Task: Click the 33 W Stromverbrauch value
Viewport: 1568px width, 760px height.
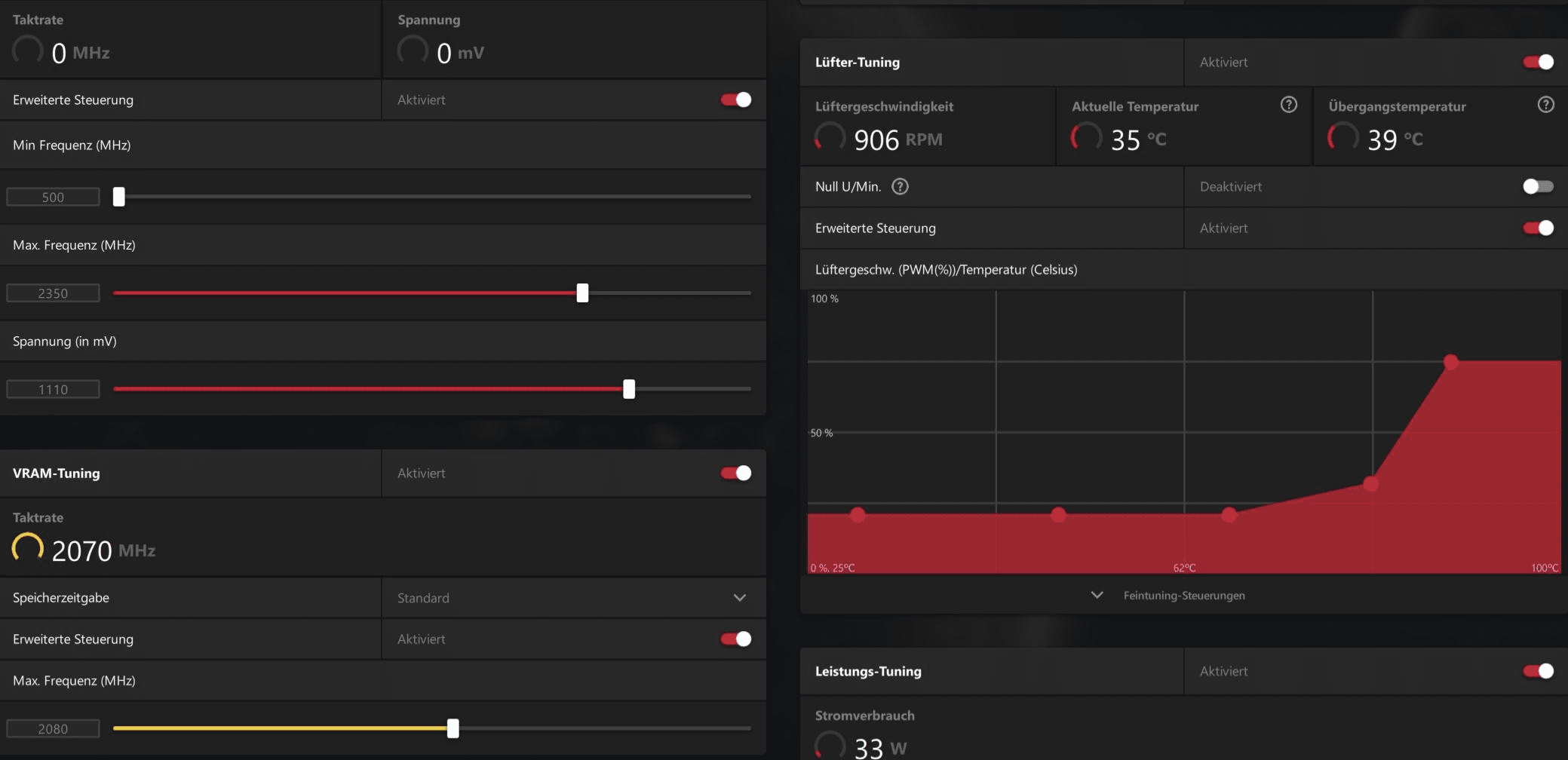Action: [x=880, y=748]
